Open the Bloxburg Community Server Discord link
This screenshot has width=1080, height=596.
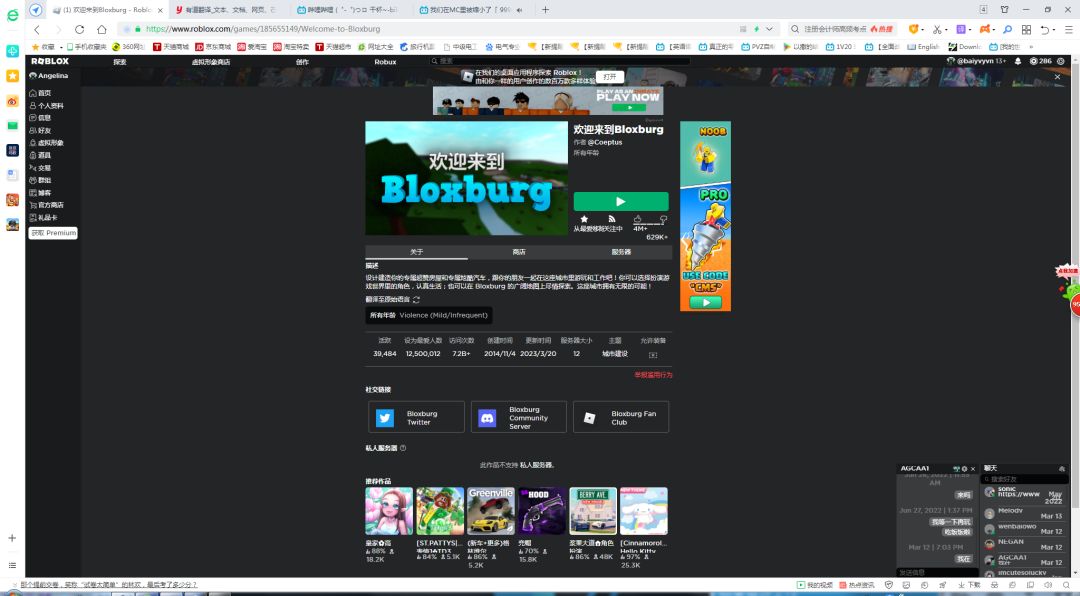(x=519, y=417)
